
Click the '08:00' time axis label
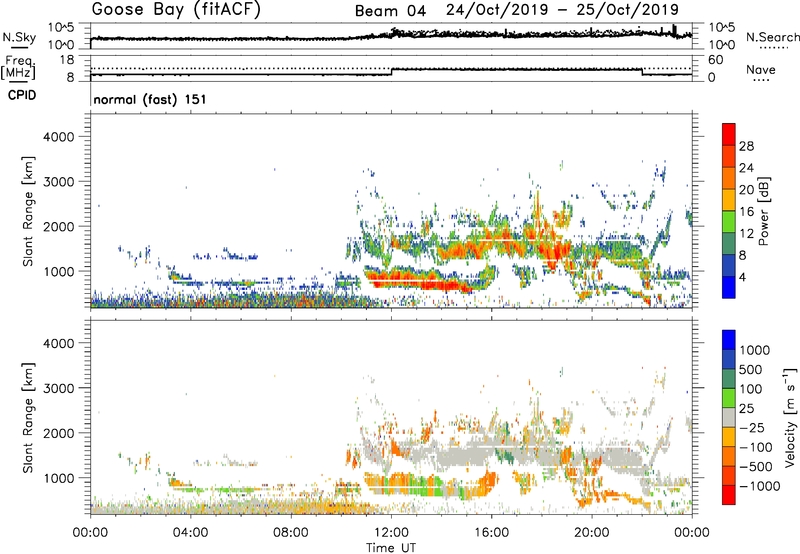click(291, 533)
